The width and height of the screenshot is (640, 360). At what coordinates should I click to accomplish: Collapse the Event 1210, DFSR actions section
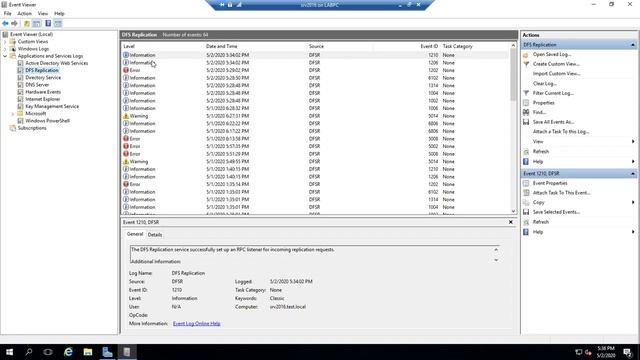click(633, 173)
